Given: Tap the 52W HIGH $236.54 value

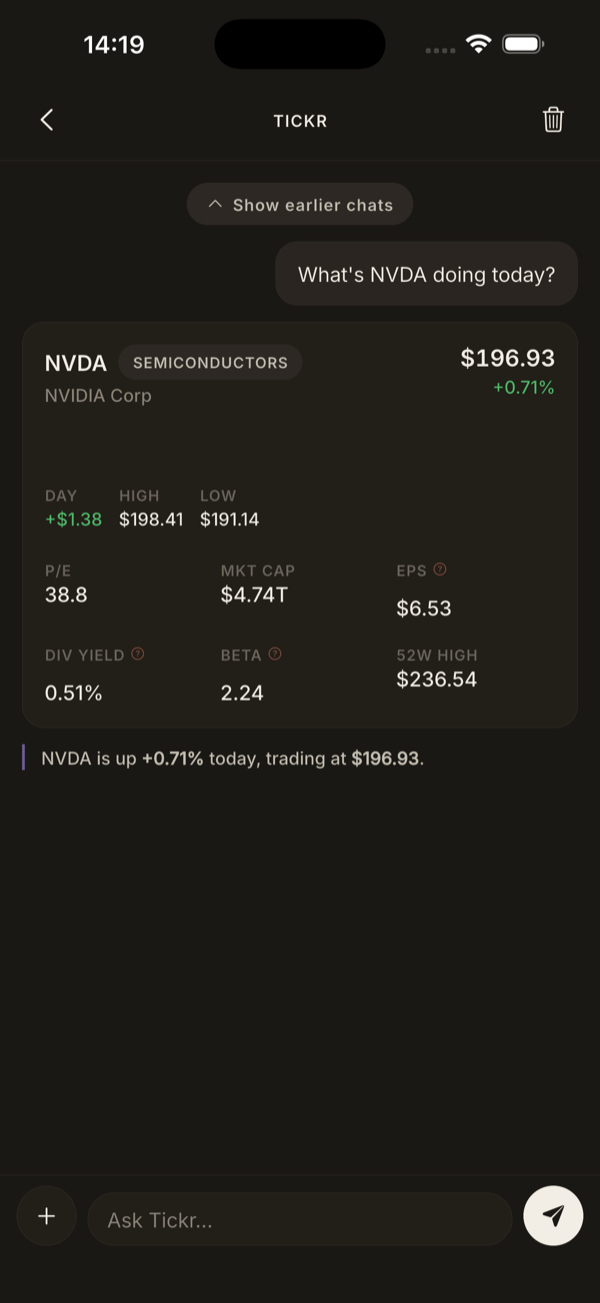Looking at the screenshot, I should [437, 680].
